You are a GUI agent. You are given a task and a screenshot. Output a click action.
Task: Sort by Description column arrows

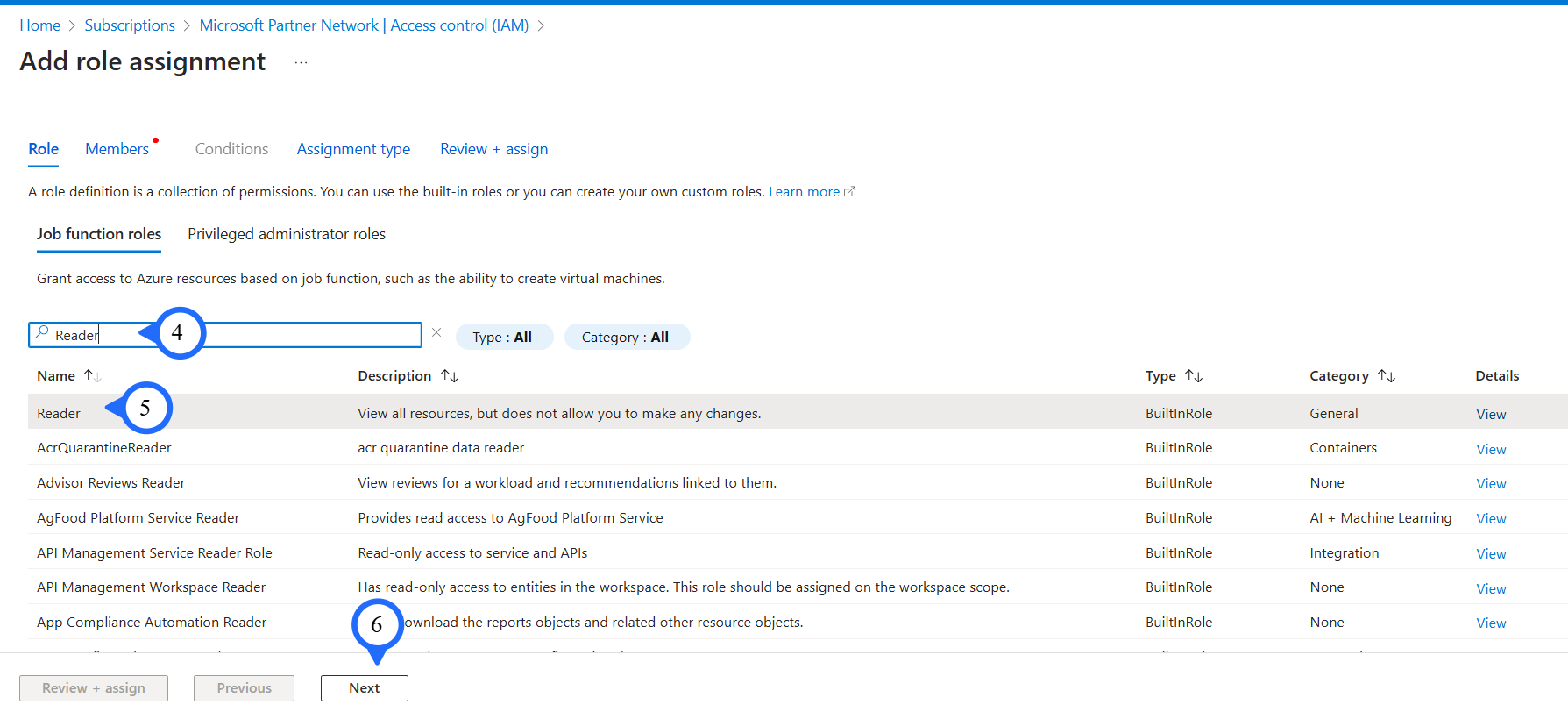click(450, 375)
